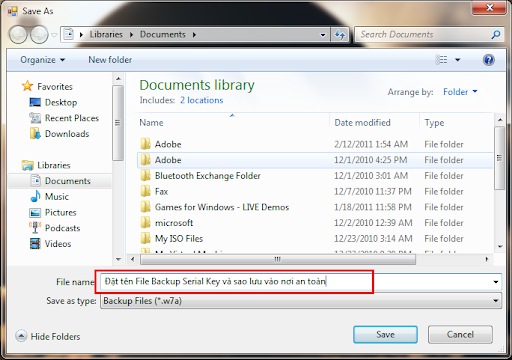Click the File name input field

[x=296, y=282]
